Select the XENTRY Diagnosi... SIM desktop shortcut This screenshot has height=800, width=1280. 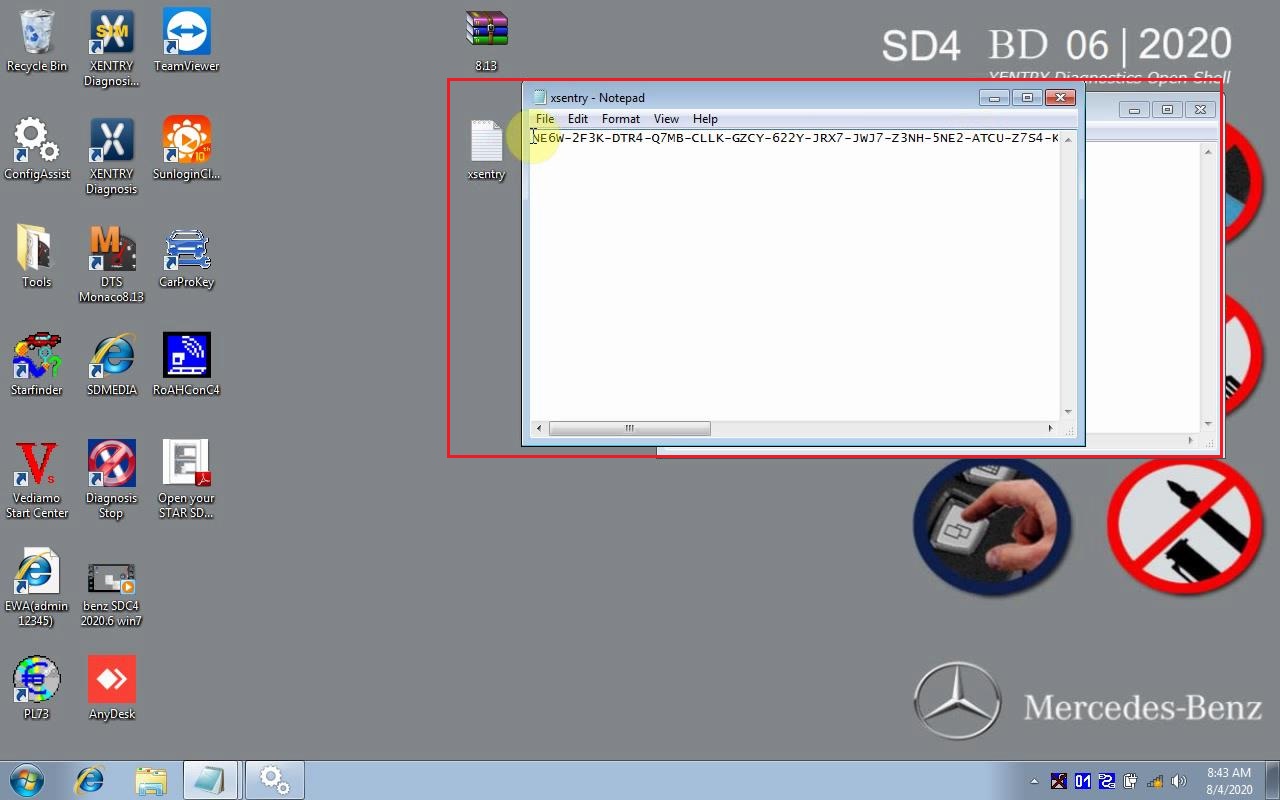[x=111, y=49]
